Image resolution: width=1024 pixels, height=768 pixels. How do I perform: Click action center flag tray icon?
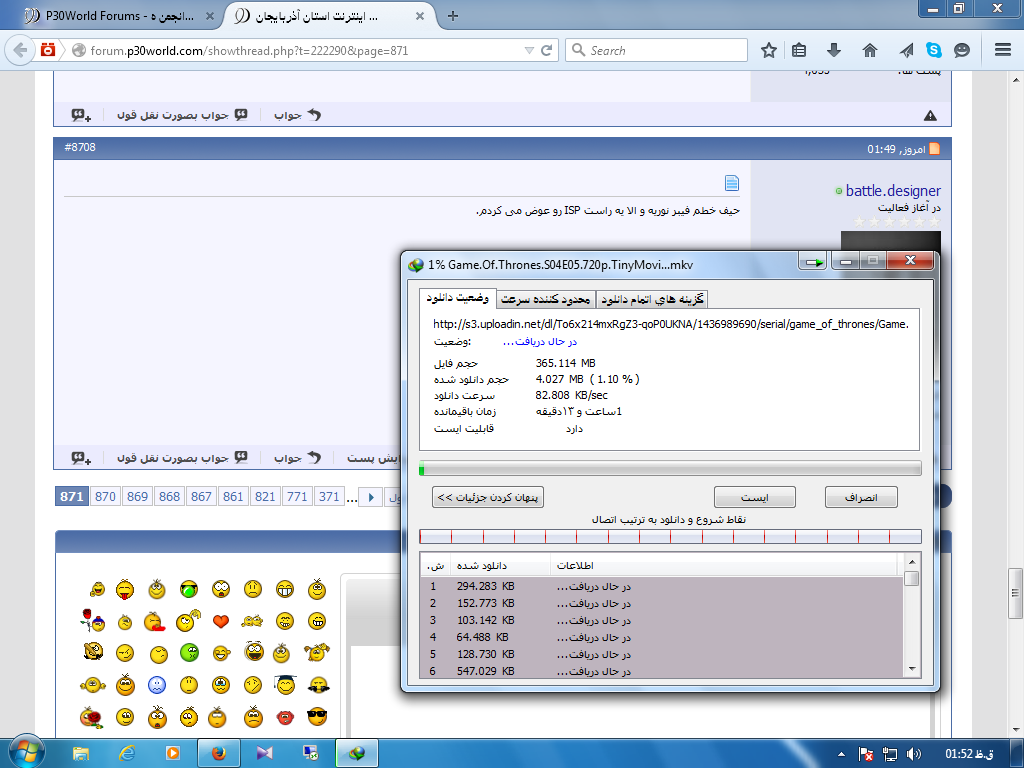(x=865, y=754)
